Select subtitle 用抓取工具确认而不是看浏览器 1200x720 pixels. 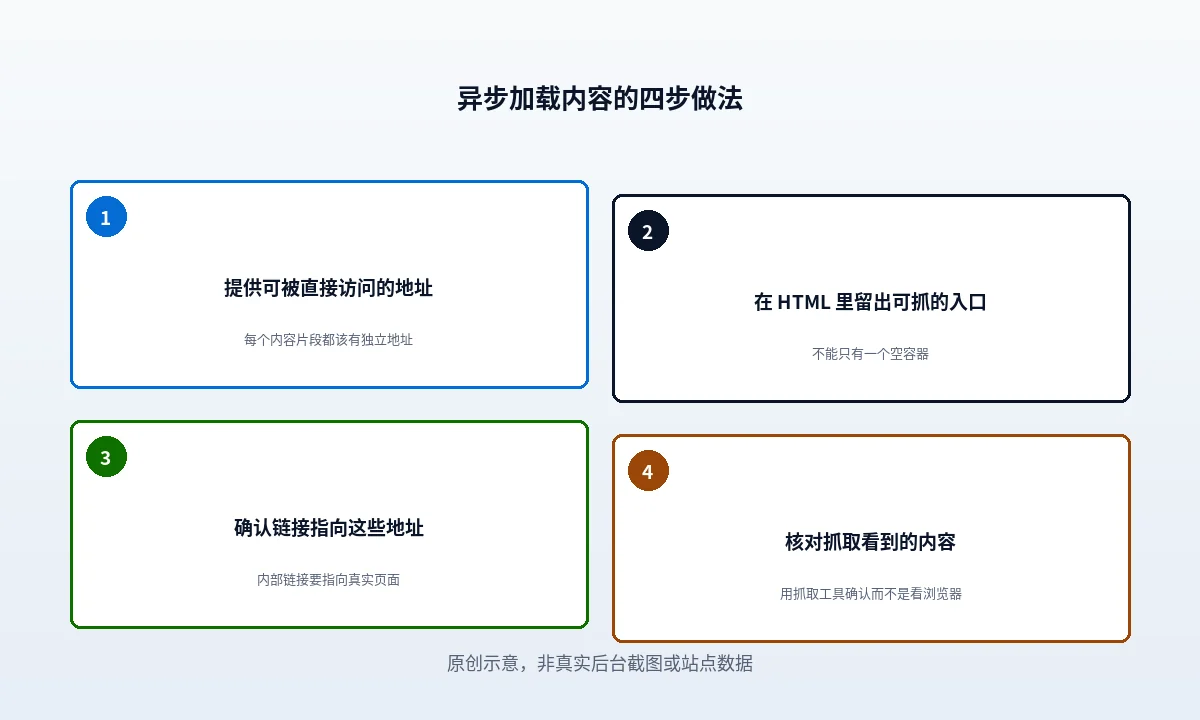tap(871, 594)
